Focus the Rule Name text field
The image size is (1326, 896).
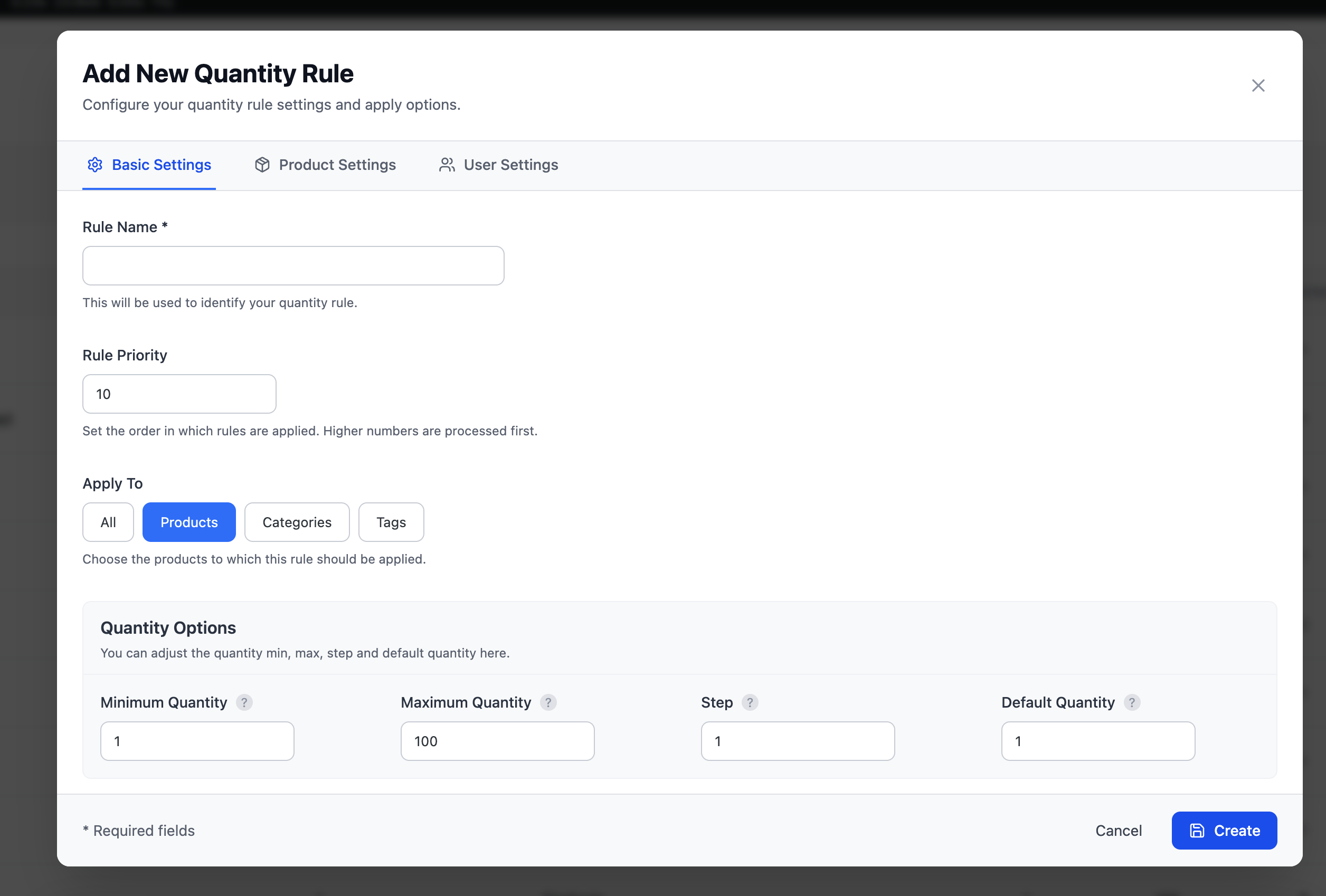(x=293, y=266)
